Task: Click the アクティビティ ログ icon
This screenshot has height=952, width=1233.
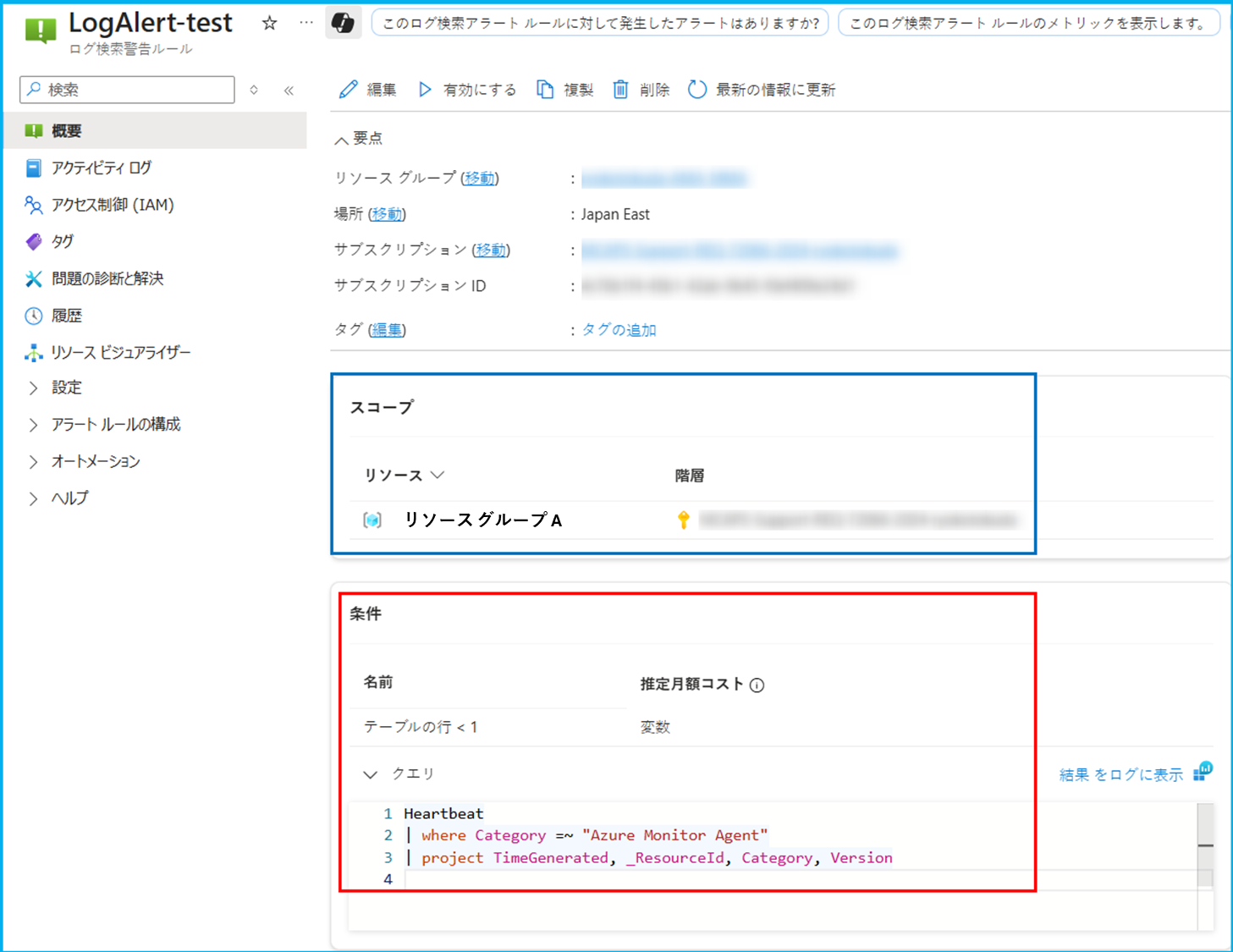Action: 34,168
